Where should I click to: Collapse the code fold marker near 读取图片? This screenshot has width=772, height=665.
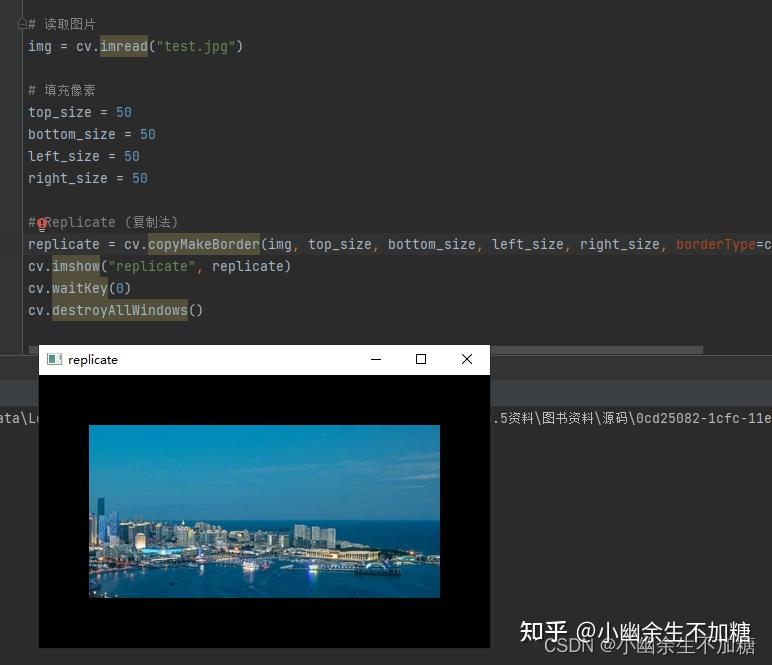[22, 24]
